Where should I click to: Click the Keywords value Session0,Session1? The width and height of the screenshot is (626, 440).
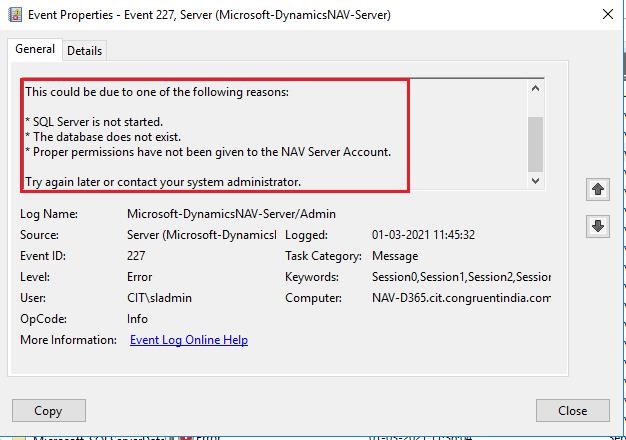coord(461,277)
